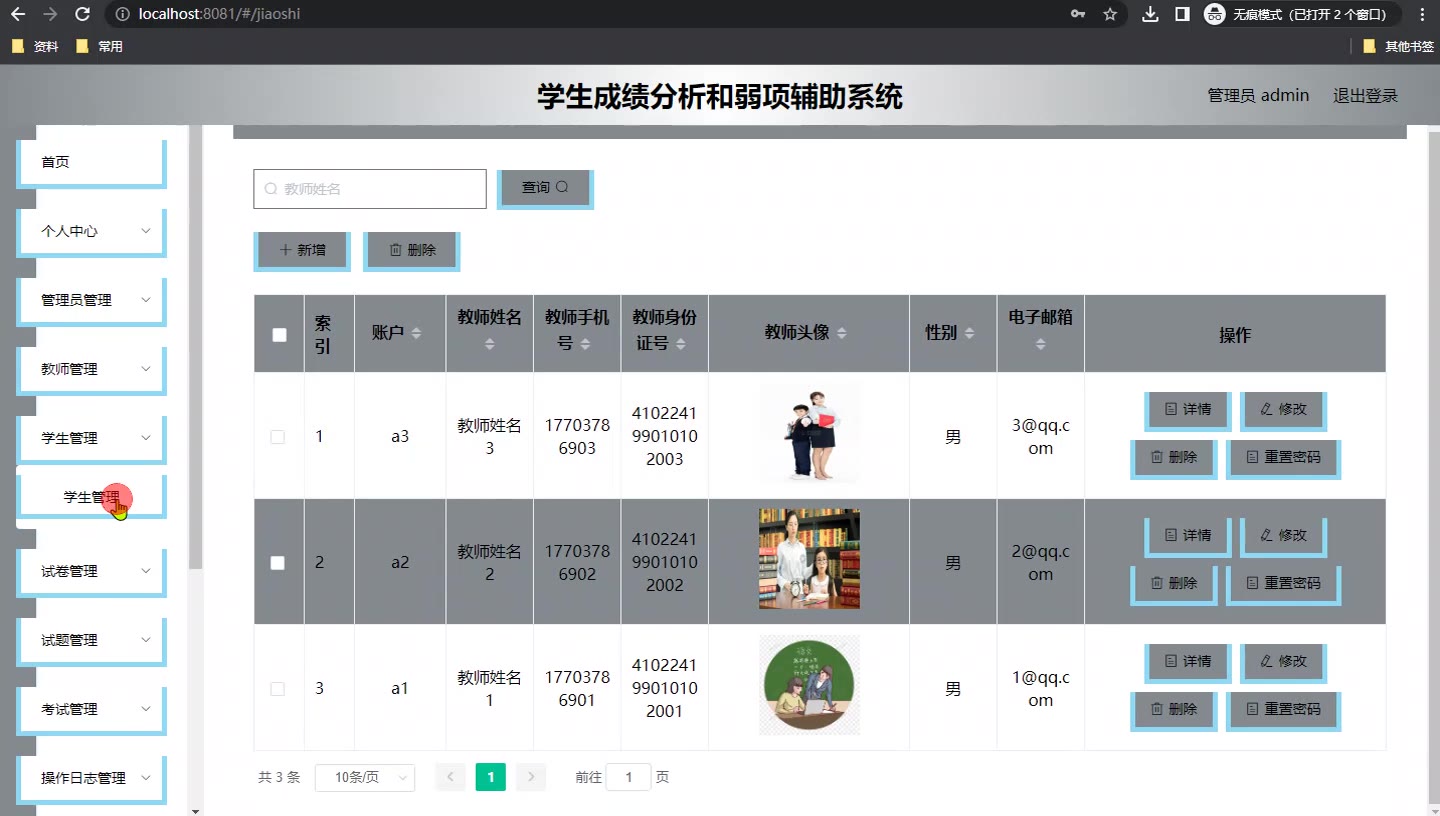Expand 管理员管理 sidebar menu

[92, 300]
